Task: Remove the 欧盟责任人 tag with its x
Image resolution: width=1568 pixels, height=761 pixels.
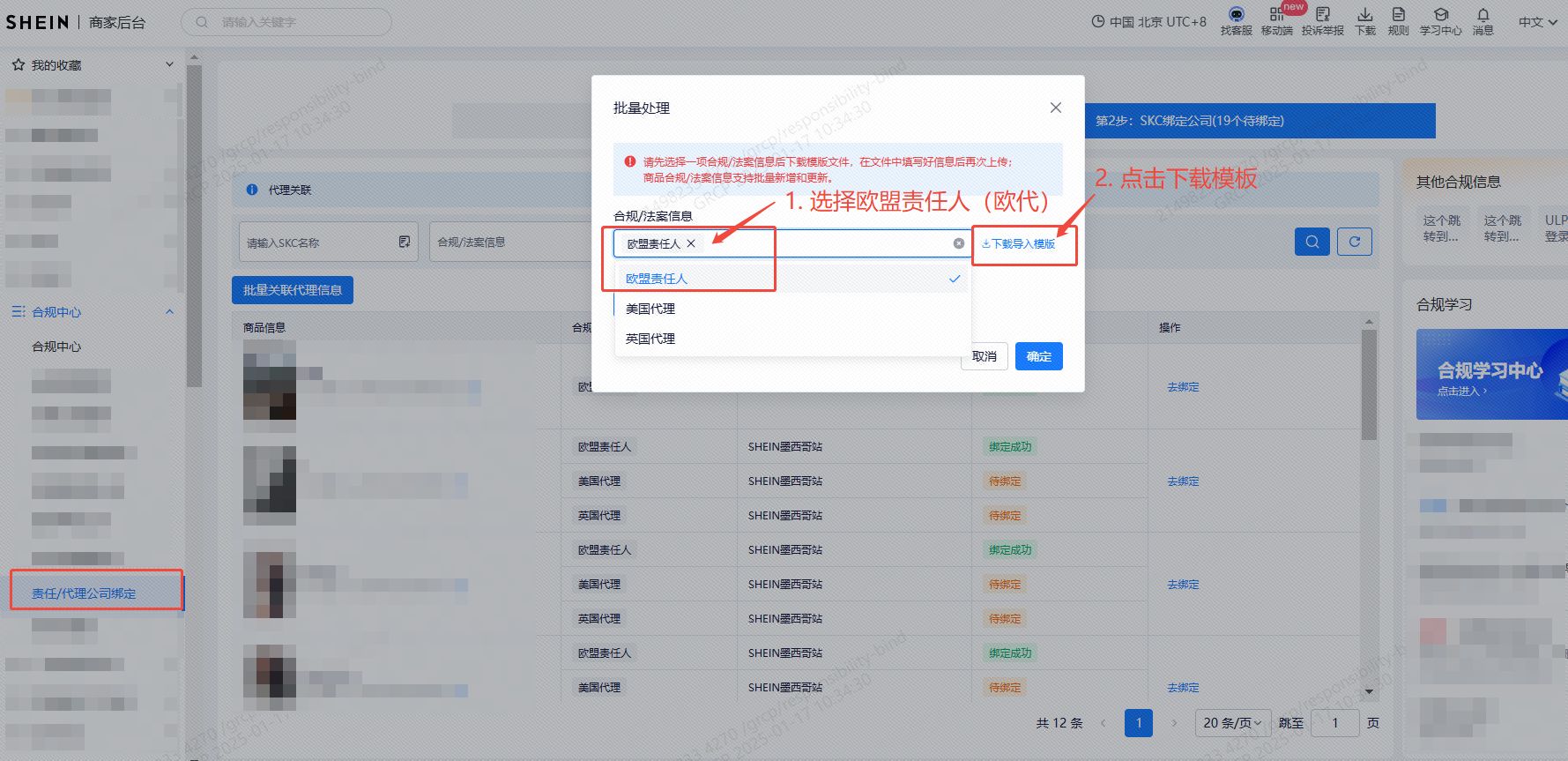Action: click(691, 243)
